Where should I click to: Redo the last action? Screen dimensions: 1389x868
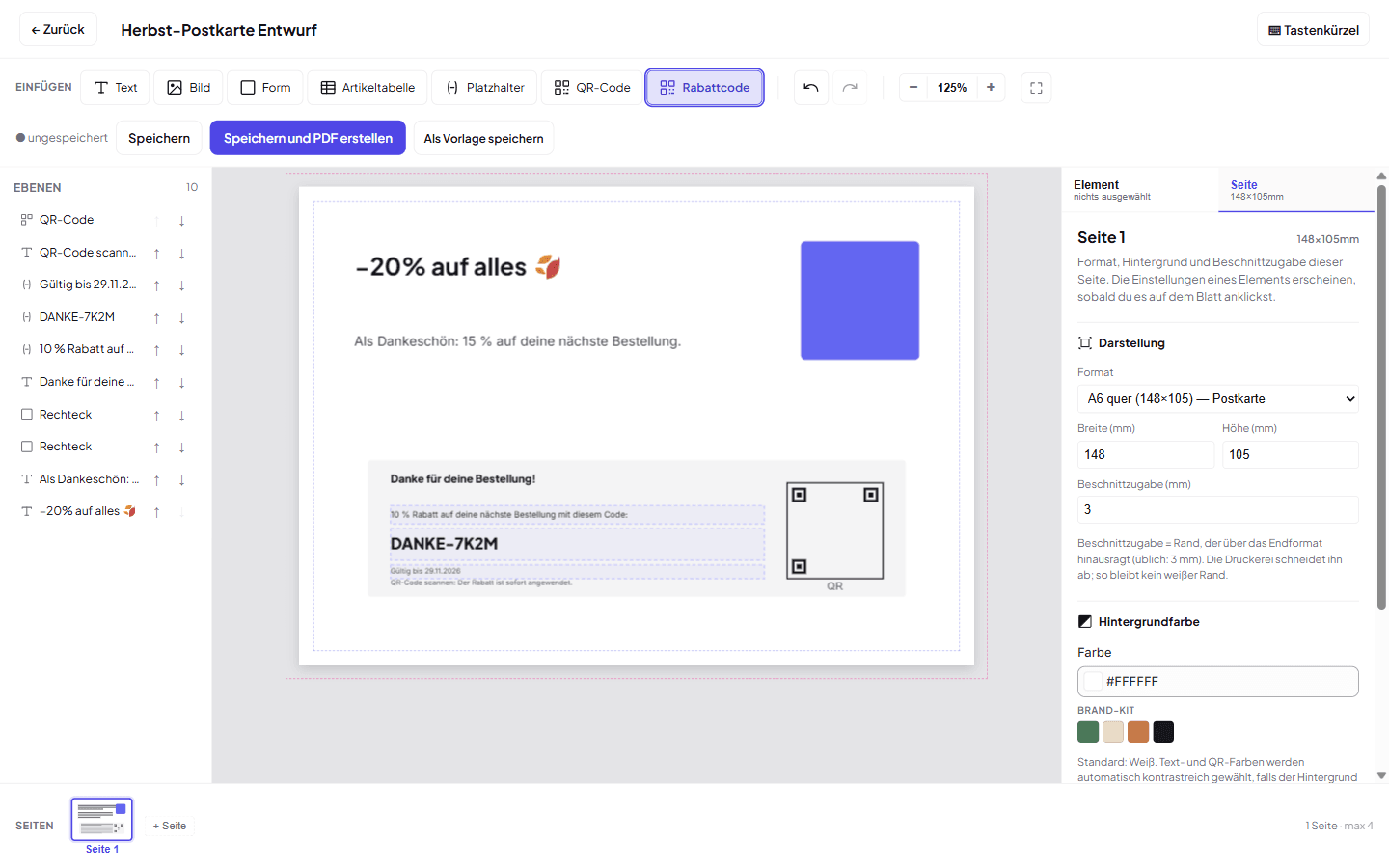[x=850, y=88]
